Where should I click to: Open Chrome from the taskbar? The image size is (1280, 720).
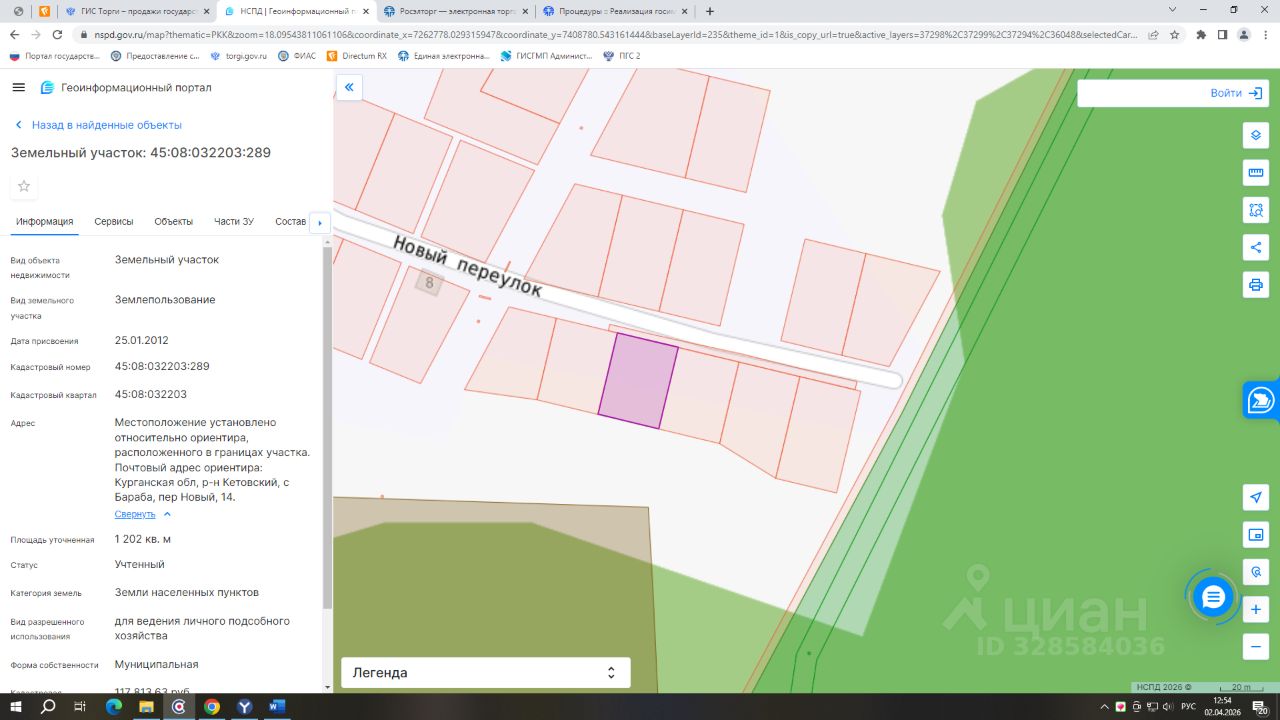[x=211, y=707]
